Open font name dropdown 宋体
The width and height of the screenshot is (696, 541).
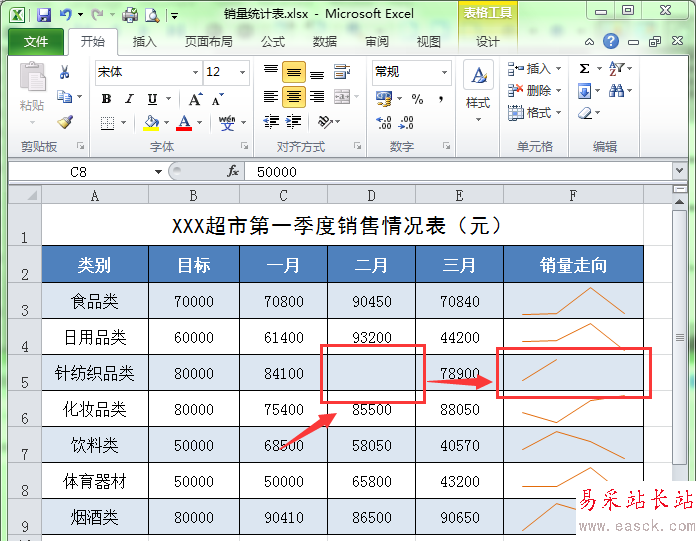pyautogui.click(x=195, y=72)
